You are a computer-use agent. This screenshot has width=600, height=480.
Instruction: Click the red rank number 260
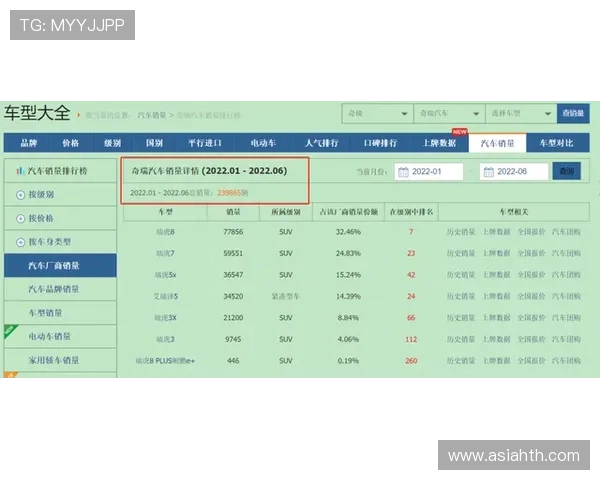[x=411, y=361]
